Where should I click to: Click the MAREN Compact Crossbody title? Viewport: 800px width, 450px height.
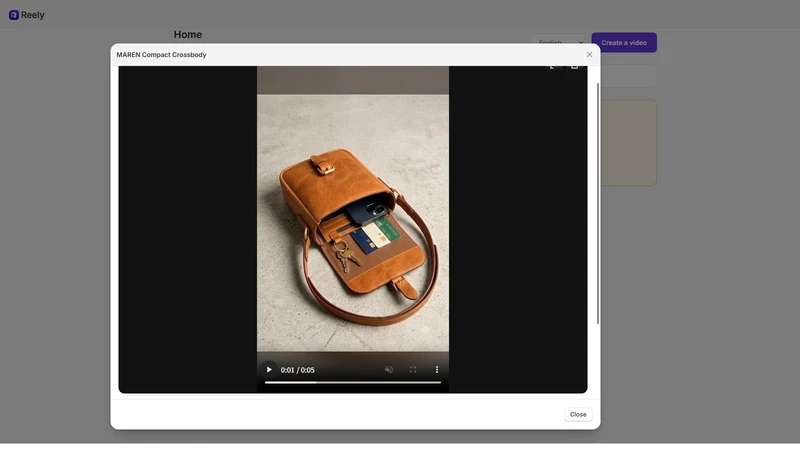161,55
